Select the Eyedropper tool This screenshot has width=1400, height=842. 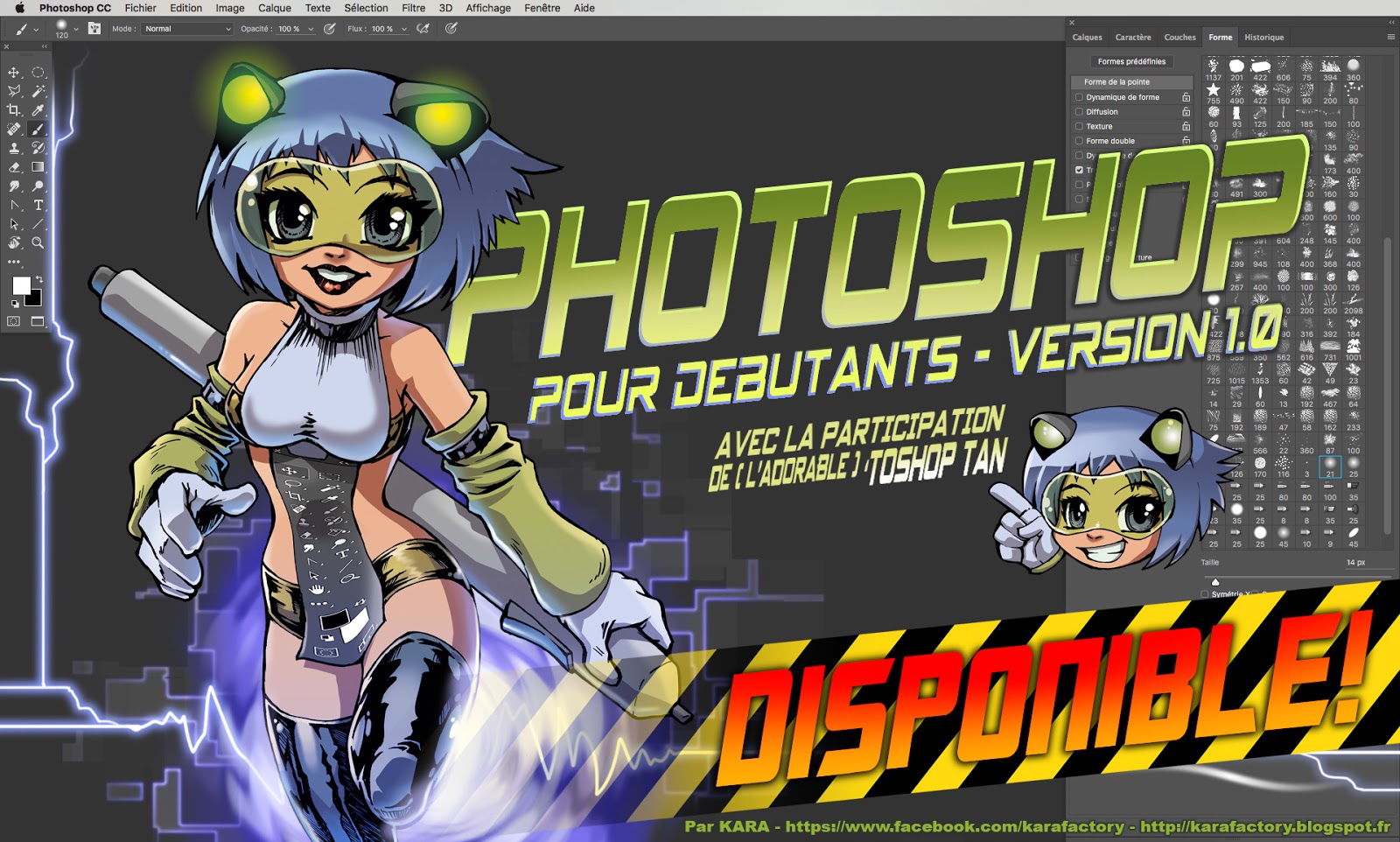click(x=38, y=110)
